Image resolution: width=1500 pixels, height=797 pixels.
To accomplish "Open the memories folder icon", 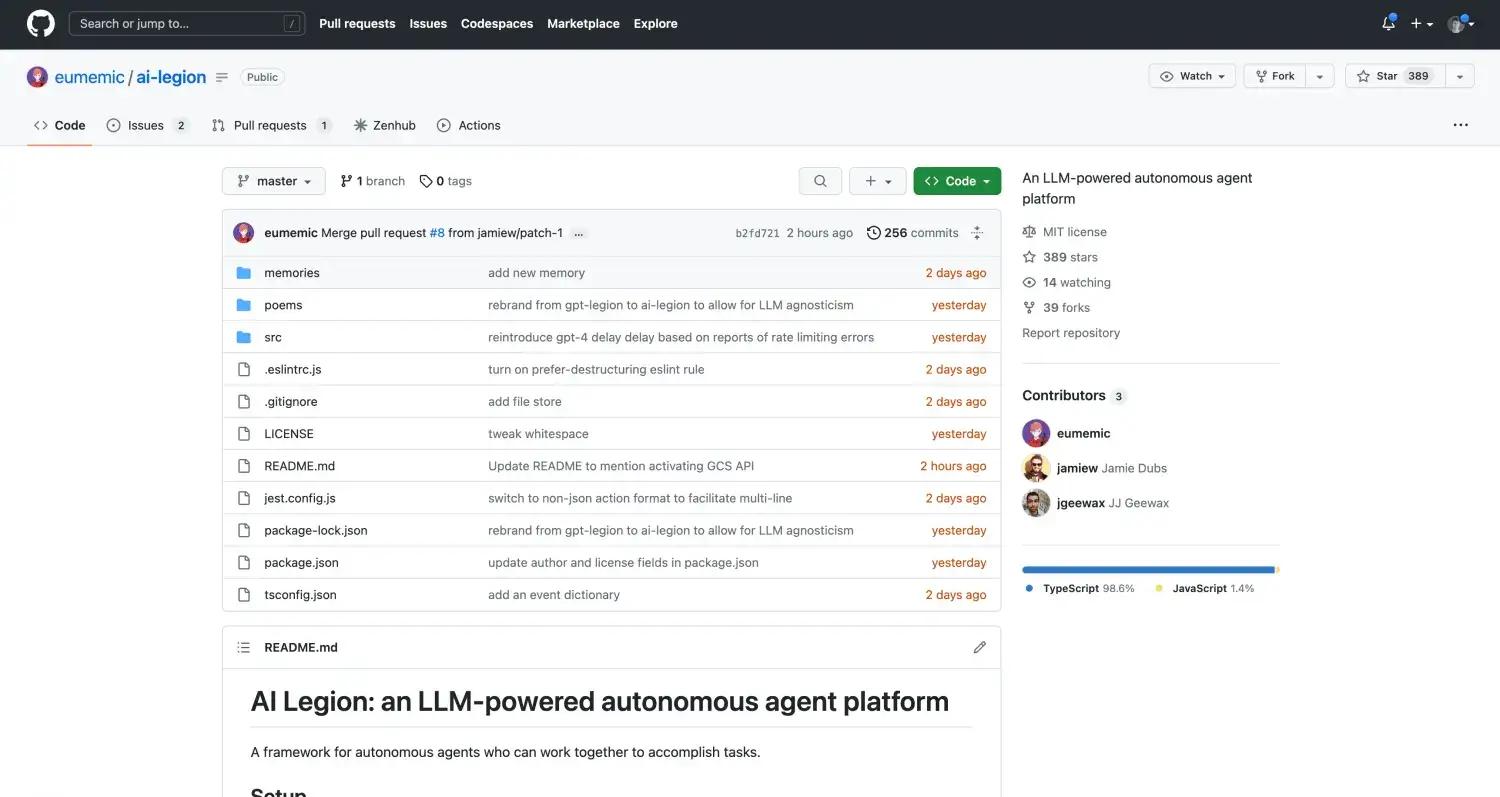I will tap(243, 273).
